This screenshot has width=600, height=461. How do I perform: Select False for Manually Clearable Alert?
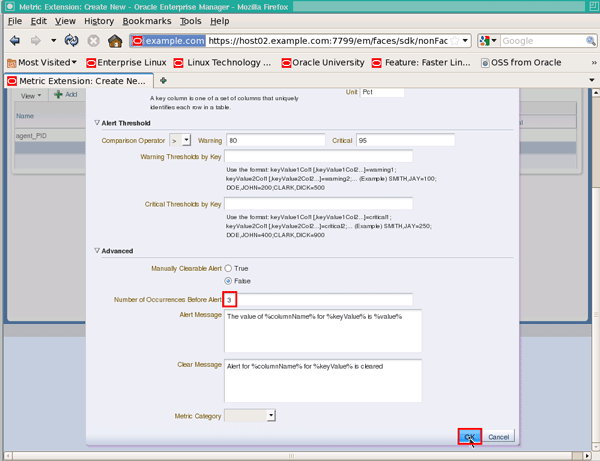coord(228,281)
